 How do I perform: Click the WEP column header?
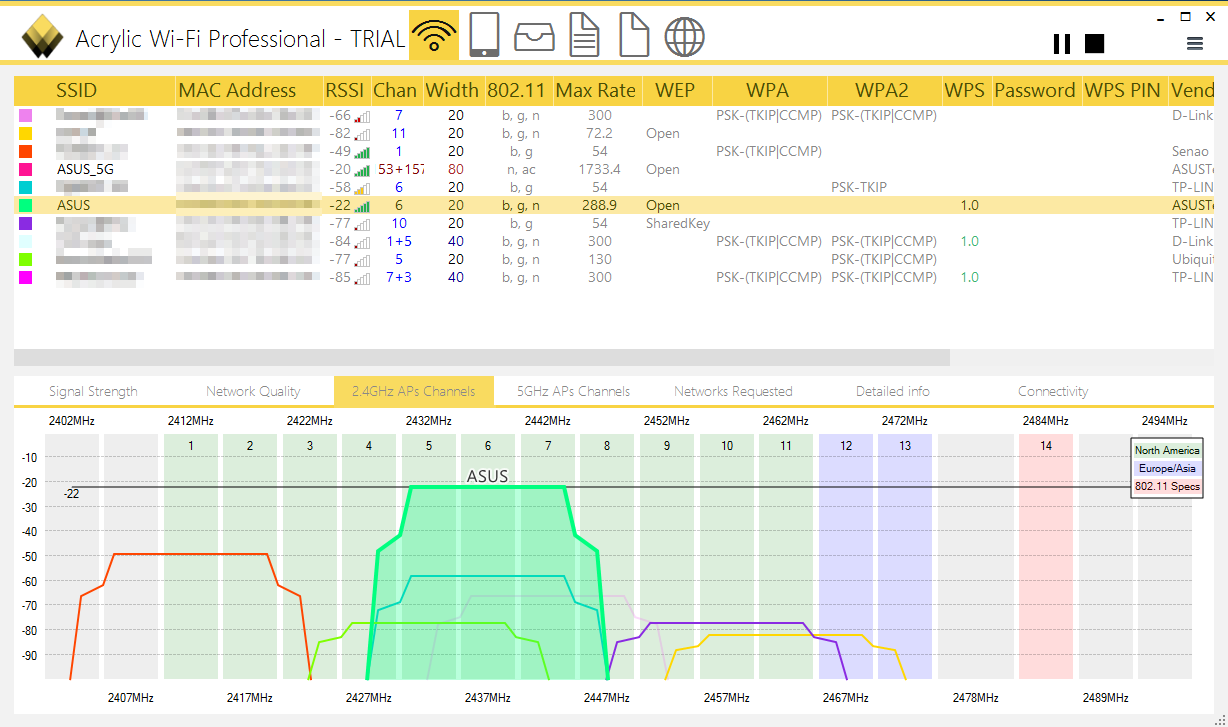click(675, 90)
